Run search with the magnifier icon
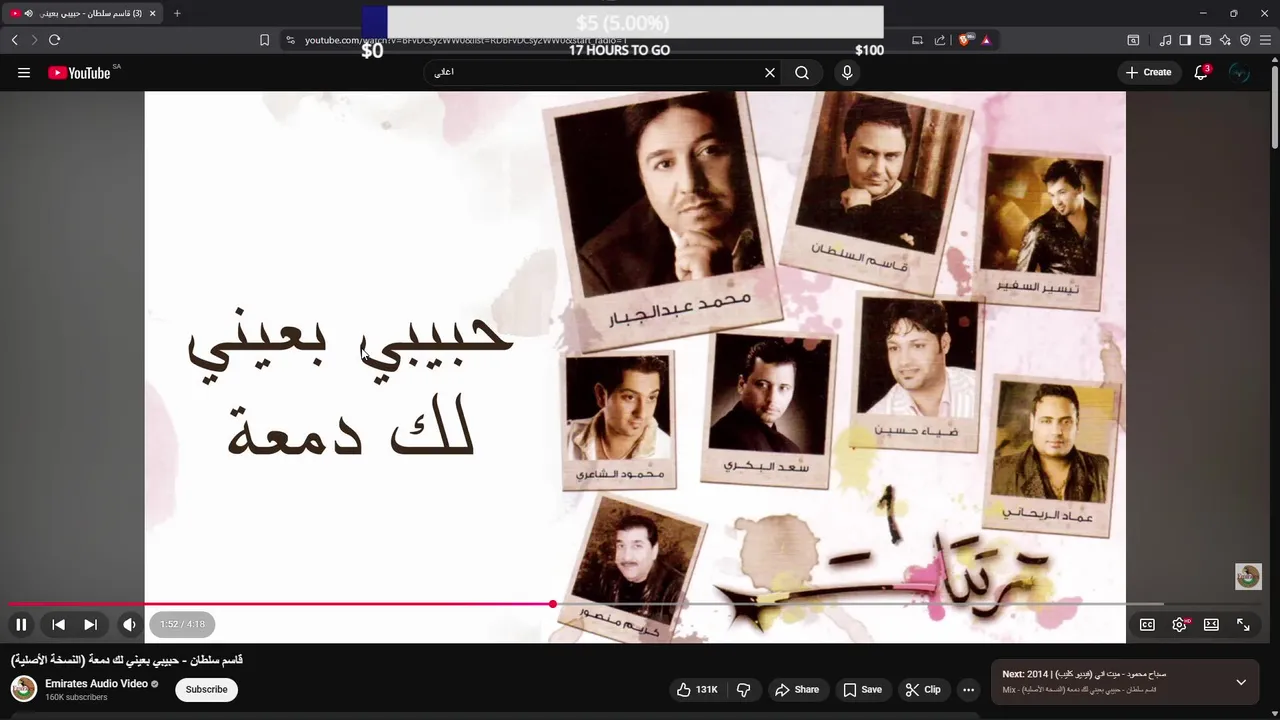The image size is (1280, 720). coord(802,72)
